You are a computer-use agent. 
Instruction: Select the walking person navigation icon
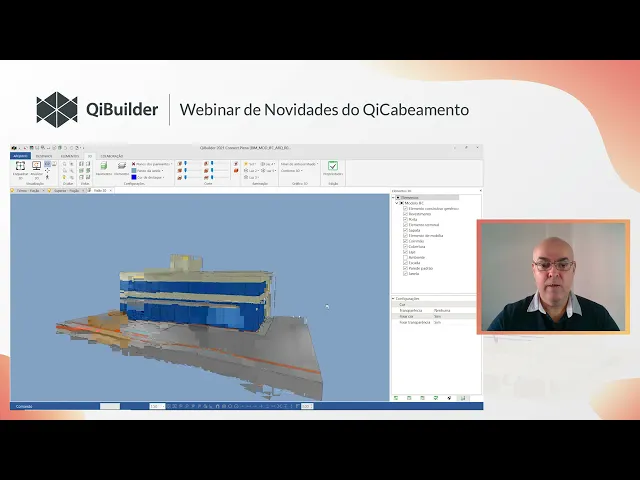(x=47, y=177)
